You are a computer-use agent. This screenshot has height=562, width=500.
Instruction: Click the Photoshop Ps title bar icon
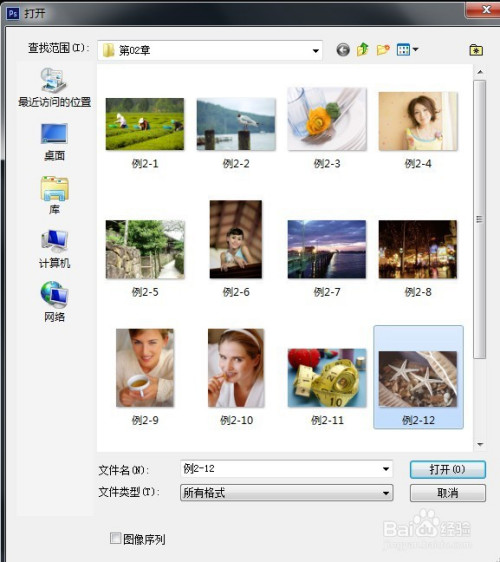coord(13,14)
